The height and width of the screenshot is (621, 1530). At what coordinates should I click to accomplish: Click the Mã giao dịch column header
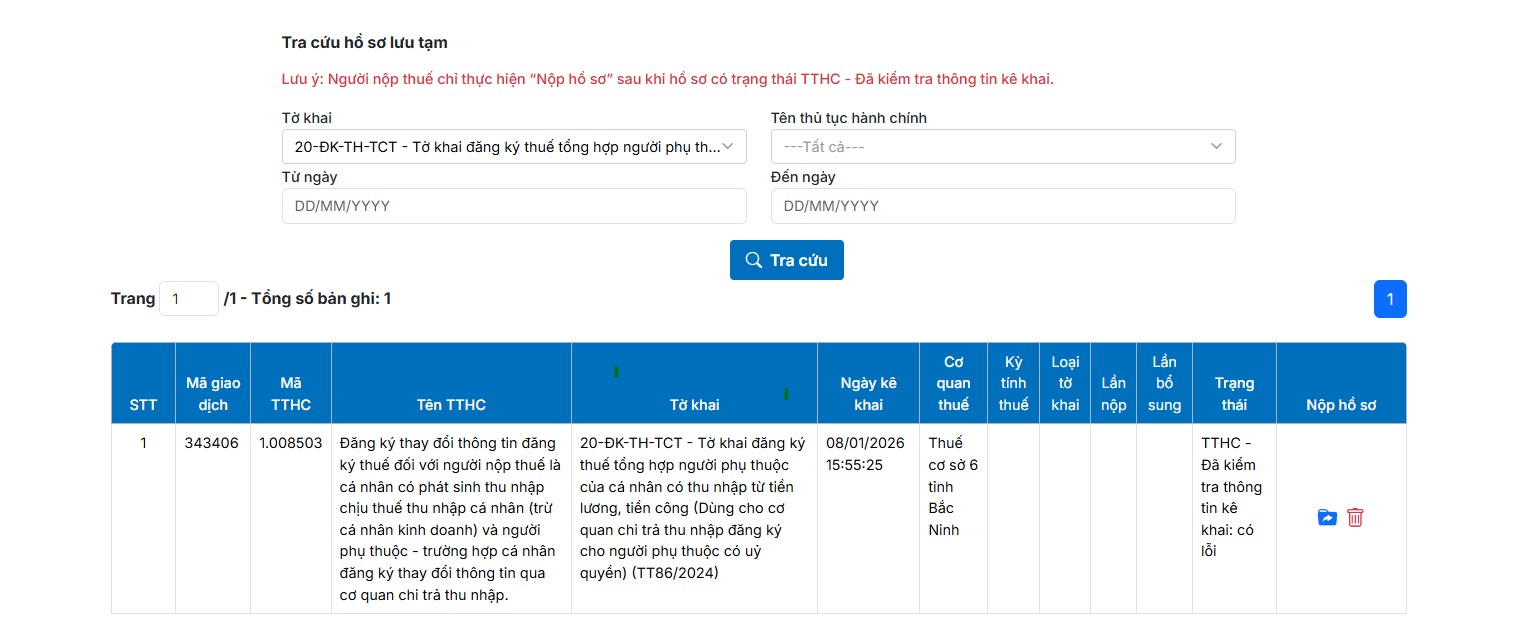click(x=213, y=394)
